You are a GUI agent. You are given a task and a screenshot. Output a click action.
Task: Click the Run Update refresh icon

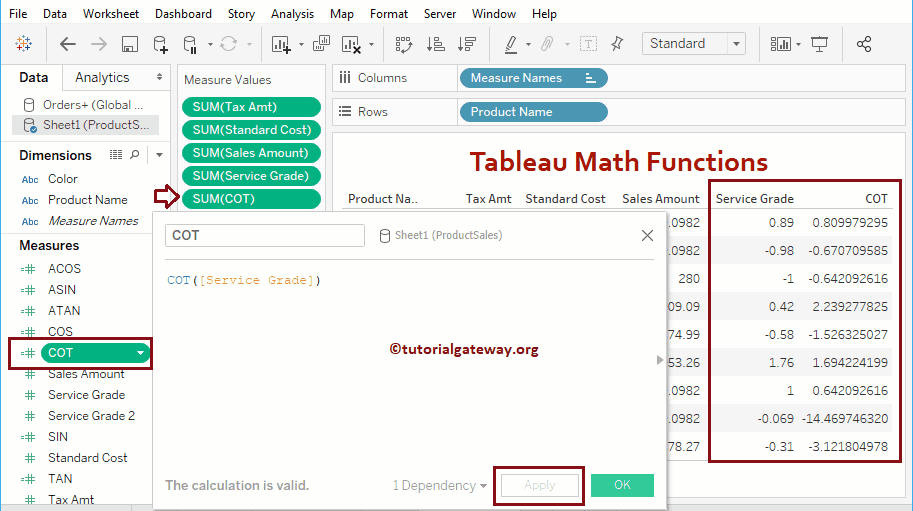coord(228,44)
